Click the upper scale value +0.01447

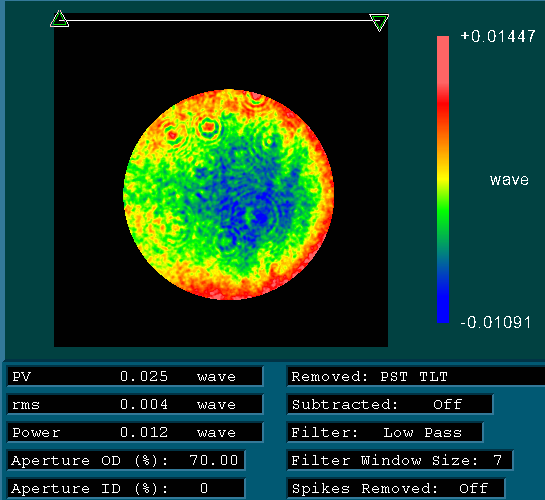point(498,36)
